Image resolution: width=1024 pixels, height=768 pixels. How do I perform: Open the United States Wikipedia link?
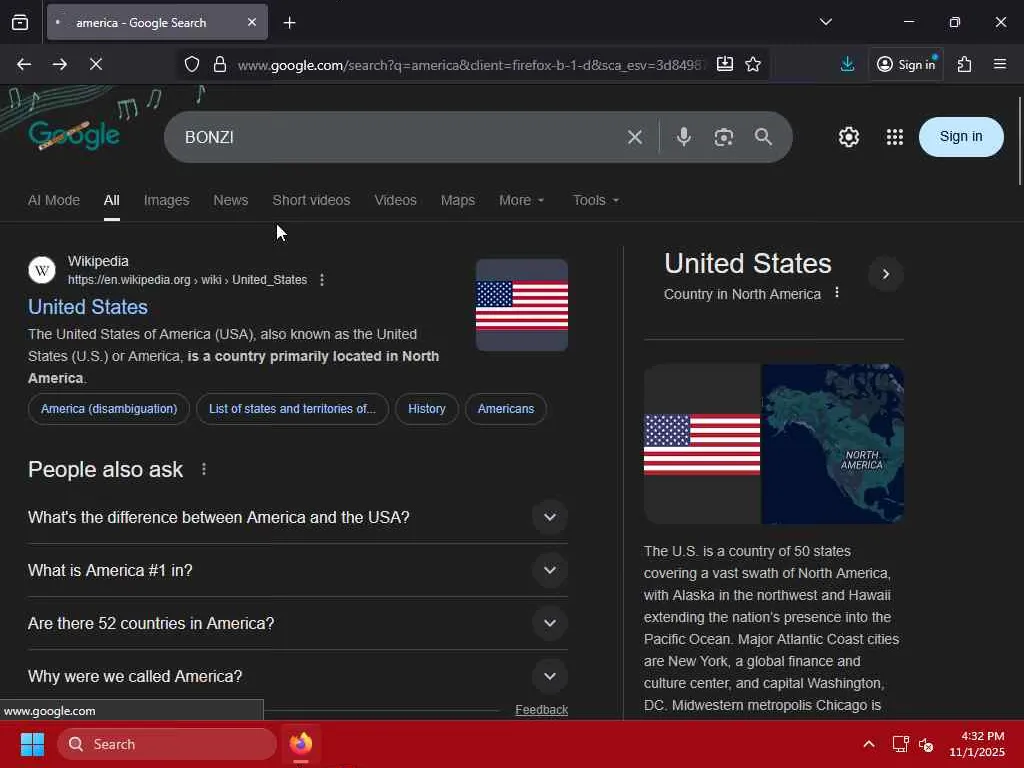[88, 307]
